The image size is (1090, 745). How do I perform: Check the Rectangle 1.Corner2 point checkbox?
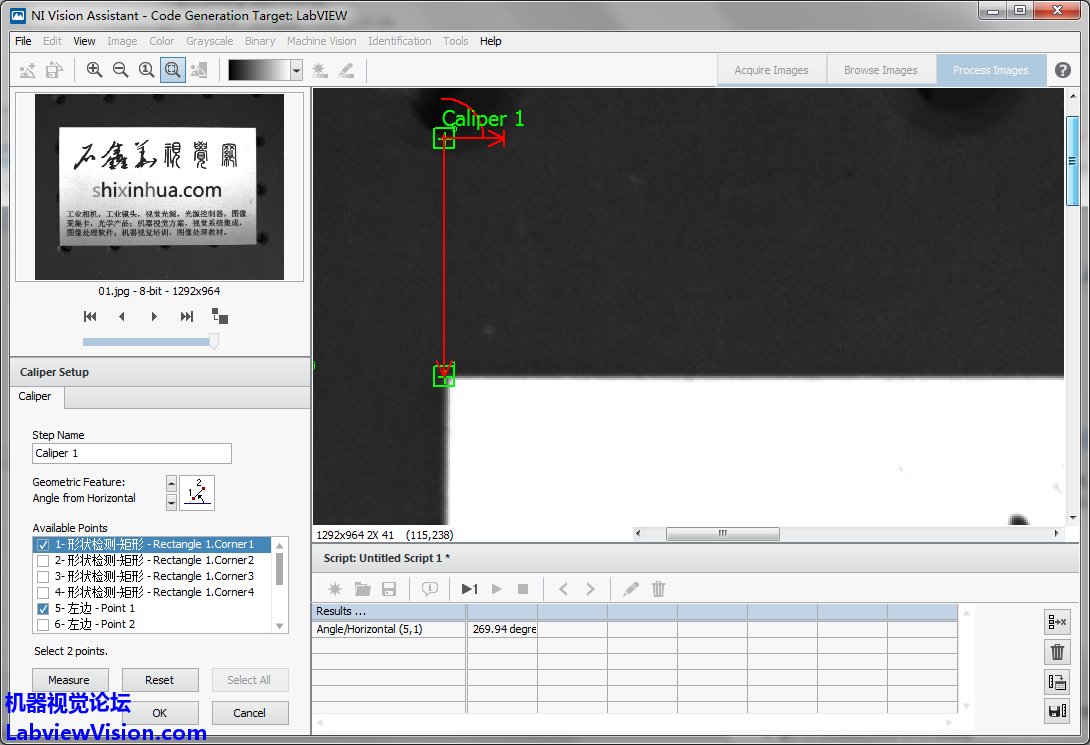(x=43, y=561)
